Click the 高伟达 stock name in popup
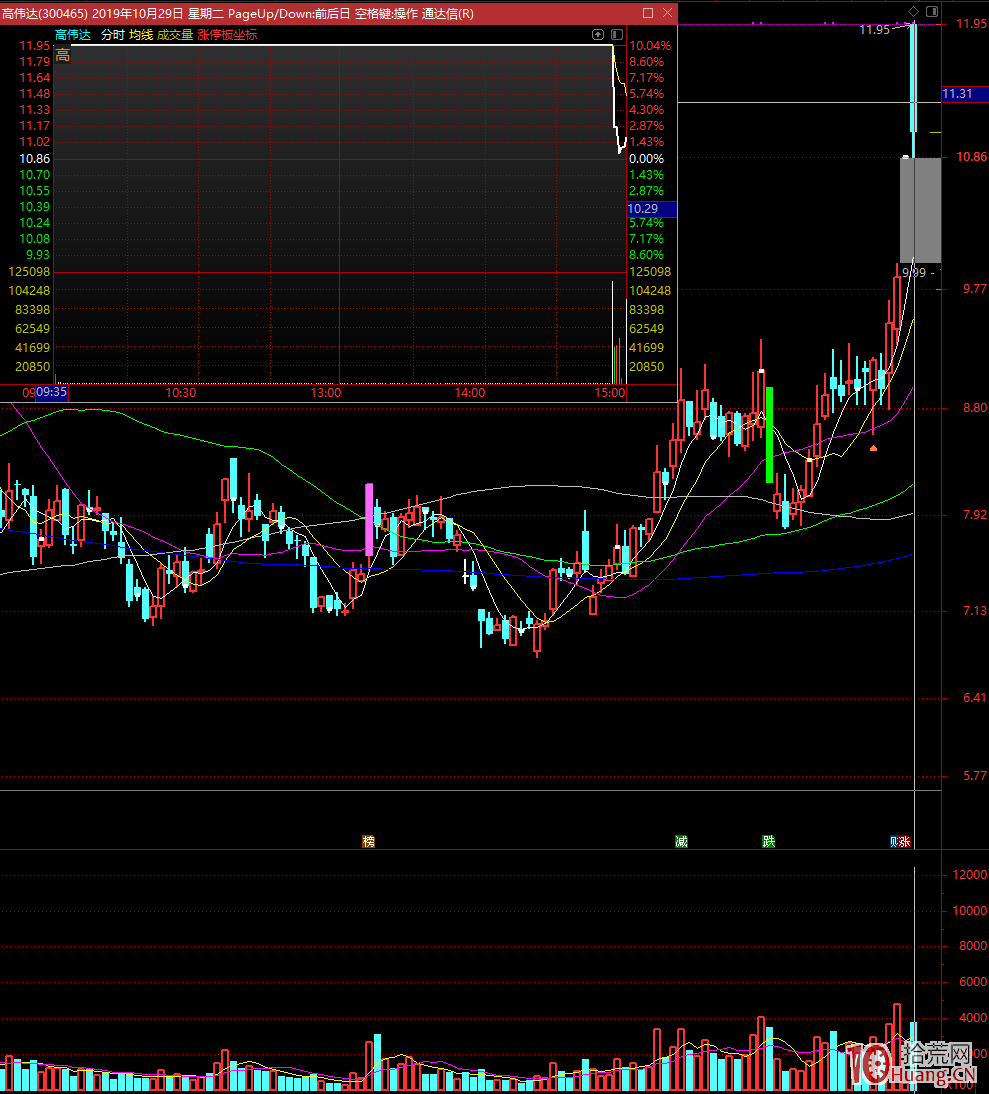Viewport: 989px width, 1094px height. tap(72, 34)
